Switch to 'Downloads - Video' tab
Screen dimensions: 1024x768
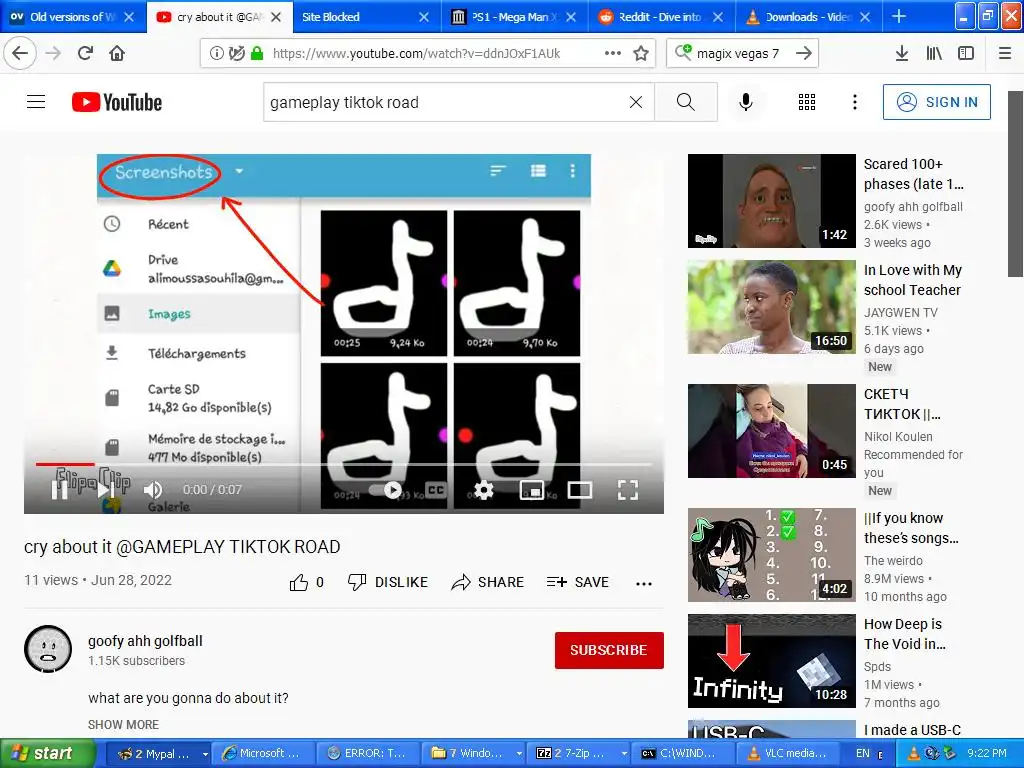[x=808, y=17]
